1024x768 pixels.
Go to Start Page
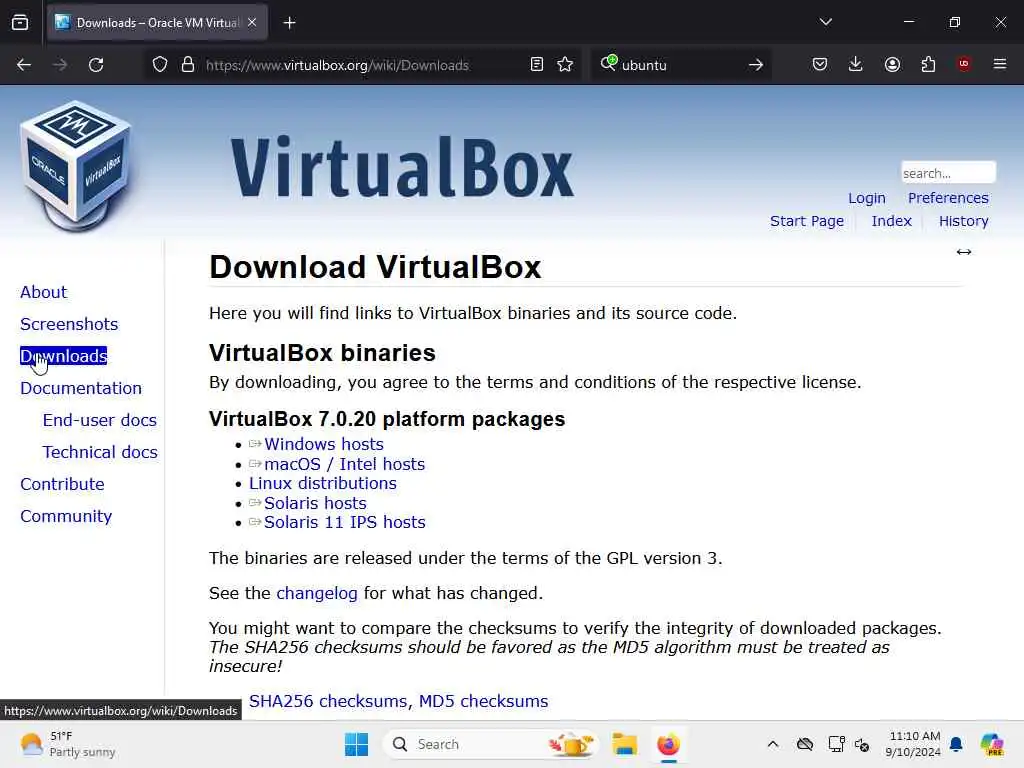coord(807,221)
